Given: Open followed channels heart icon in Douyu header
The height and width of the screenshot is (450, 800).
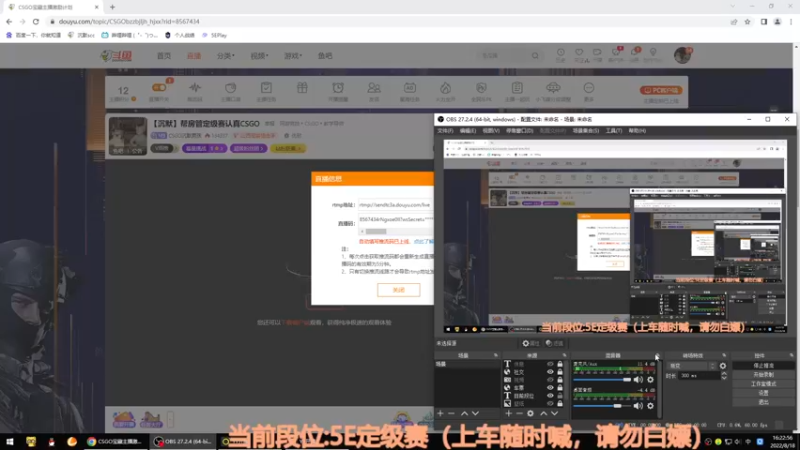Looking at the screenshot, I should pos(579,53).
